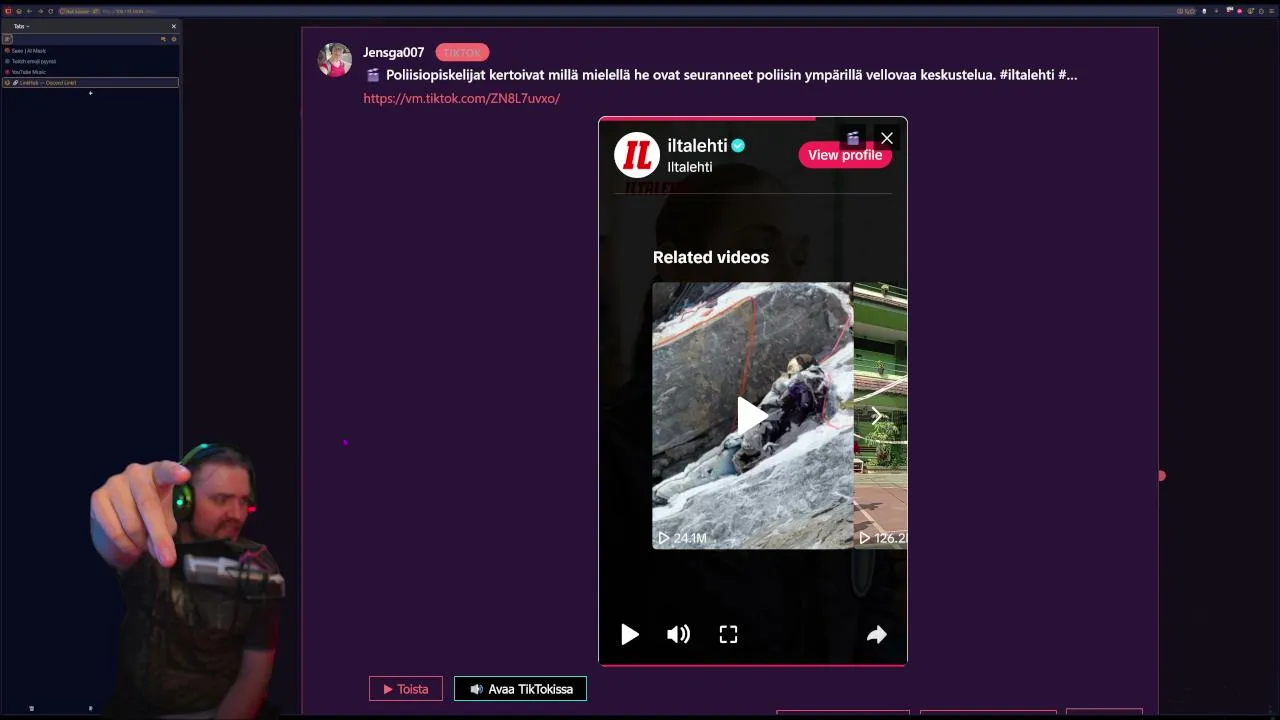Screen dimensions: 1280x720
Task: Click the pink browser extension icon
Action: [x=1241, y=11]
